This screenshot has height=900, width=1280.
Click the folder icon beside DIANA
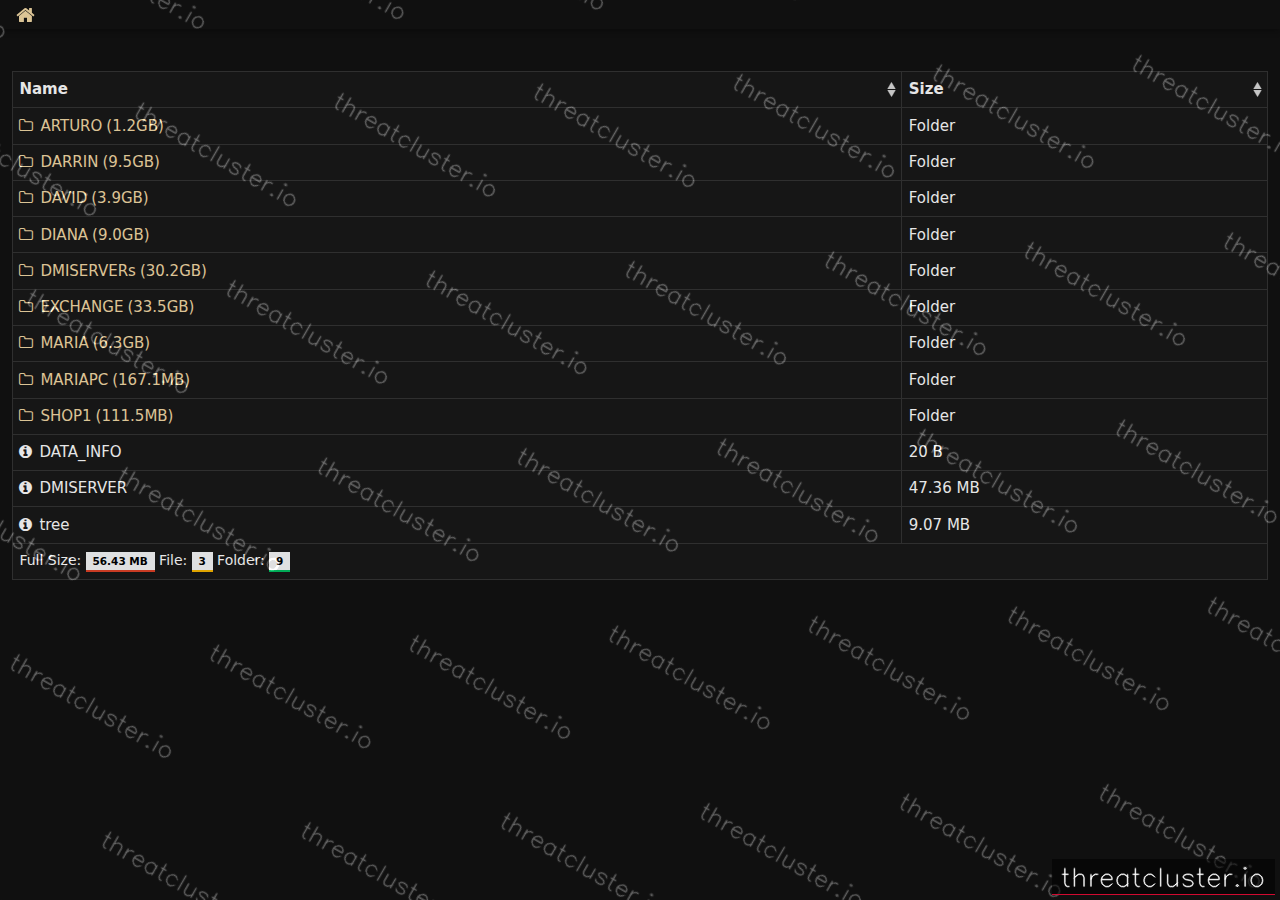click(26, 234)
